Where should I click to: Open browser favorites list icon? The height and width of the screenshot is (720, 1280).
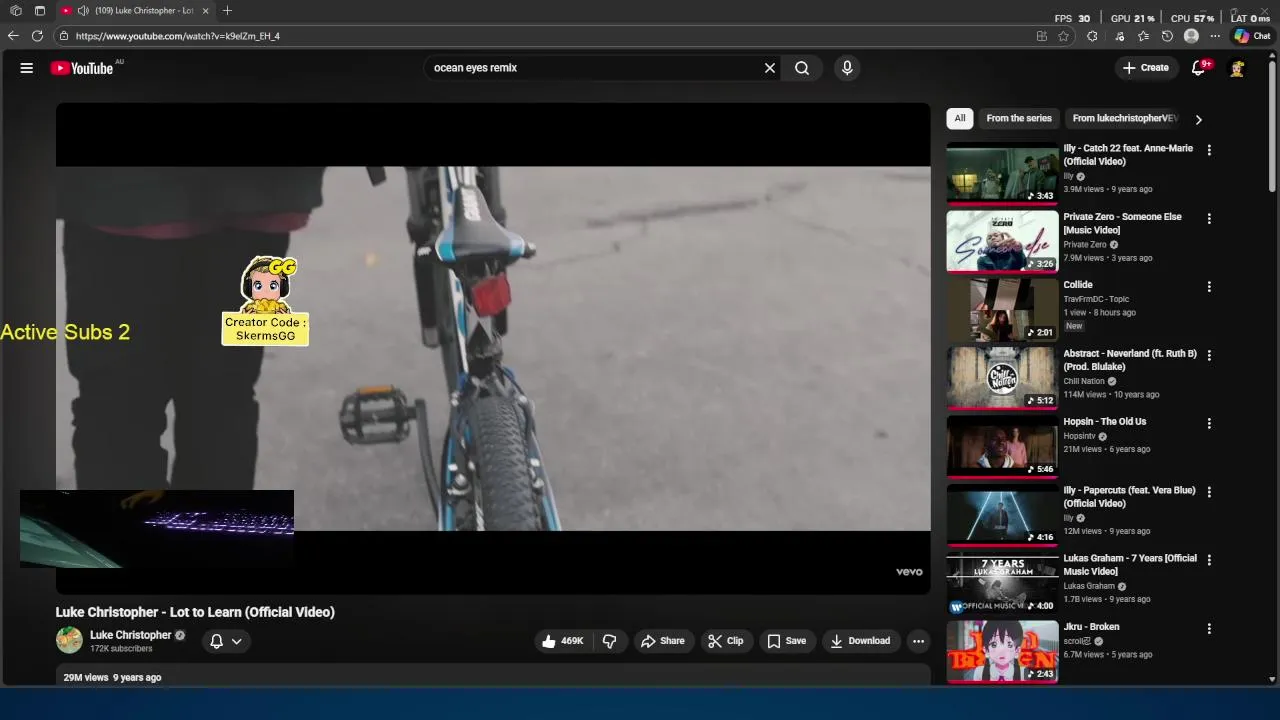pyautogui.click(x=1143, y=36)
